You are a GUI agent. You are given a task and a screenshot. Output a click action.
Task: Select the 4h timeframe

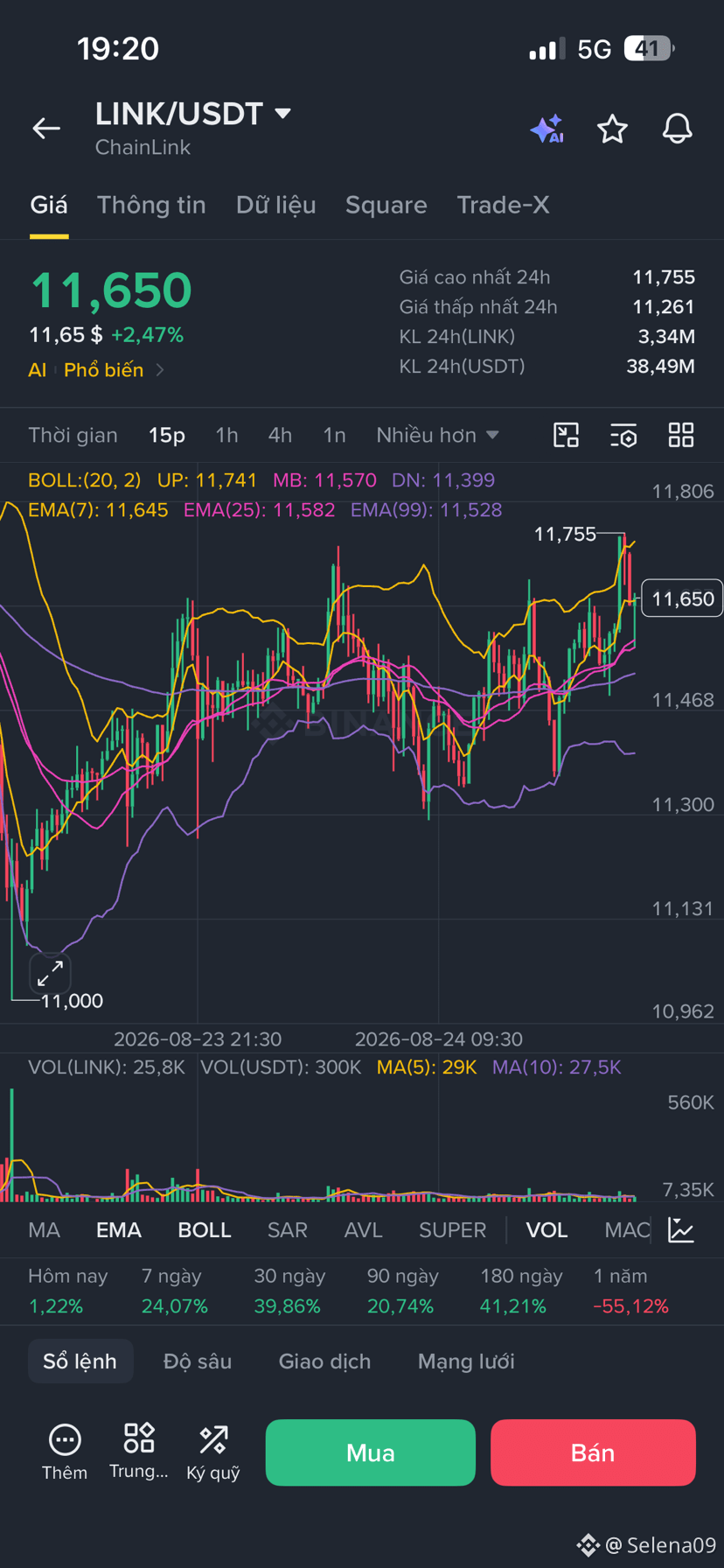coord(280,435)
